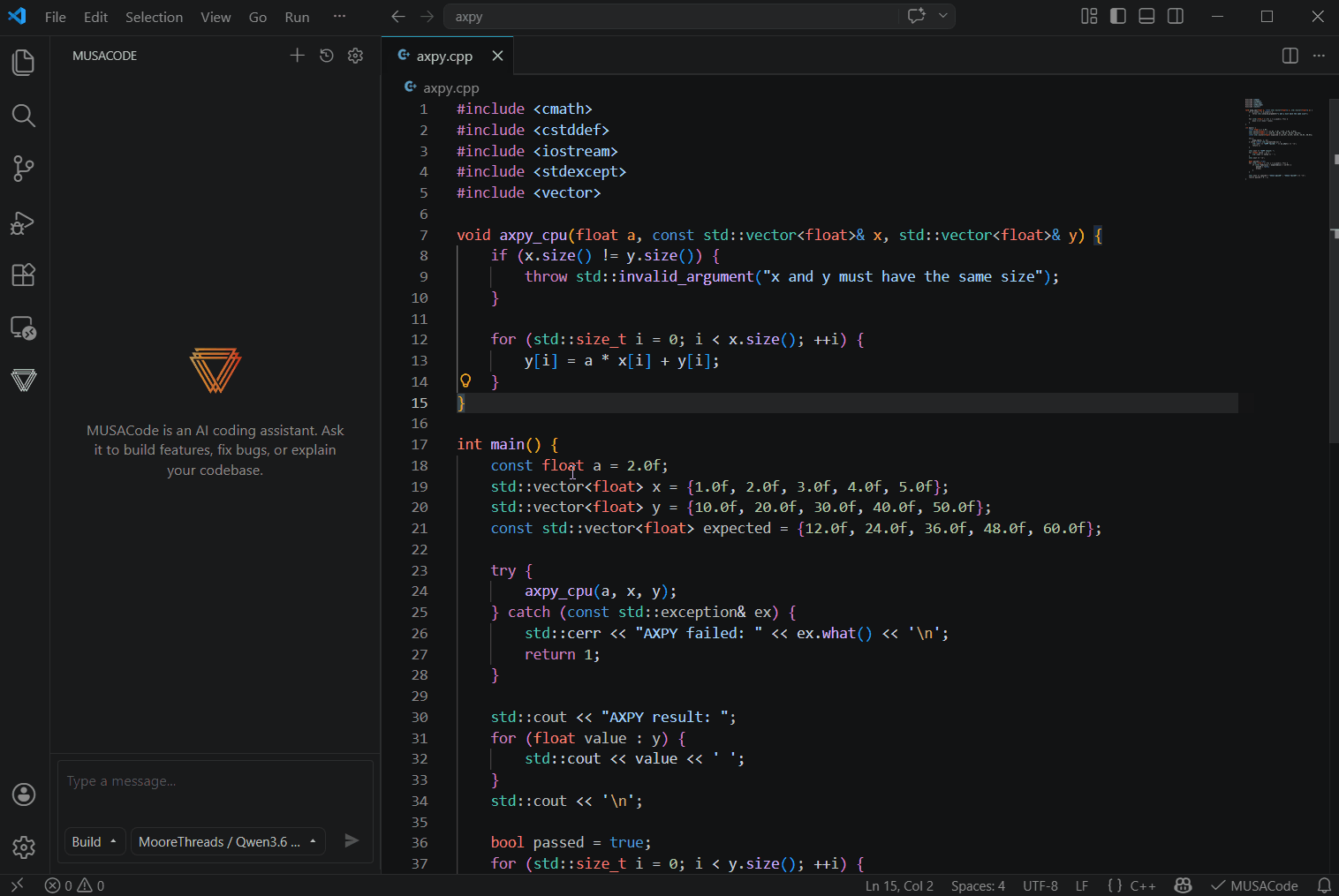Close the axpy.cpp tab
Viewport: 1339px width, 896px height.
pyautogui.click(x=497, y=56)
